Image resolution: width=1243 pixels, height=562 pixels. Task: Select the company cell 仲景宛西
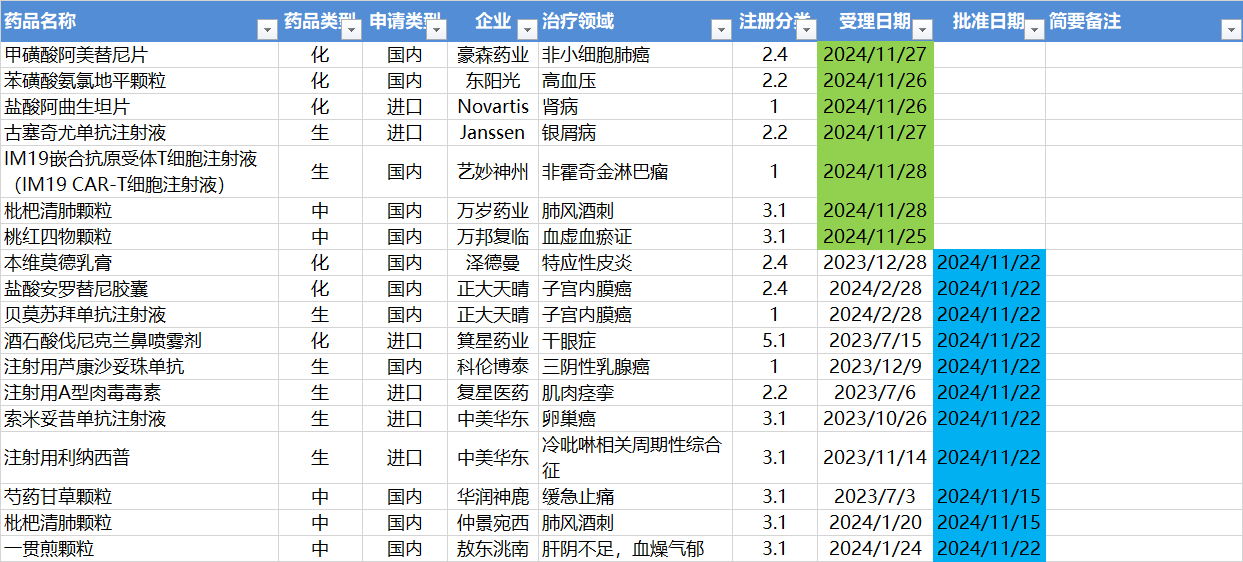click(493, 523)
